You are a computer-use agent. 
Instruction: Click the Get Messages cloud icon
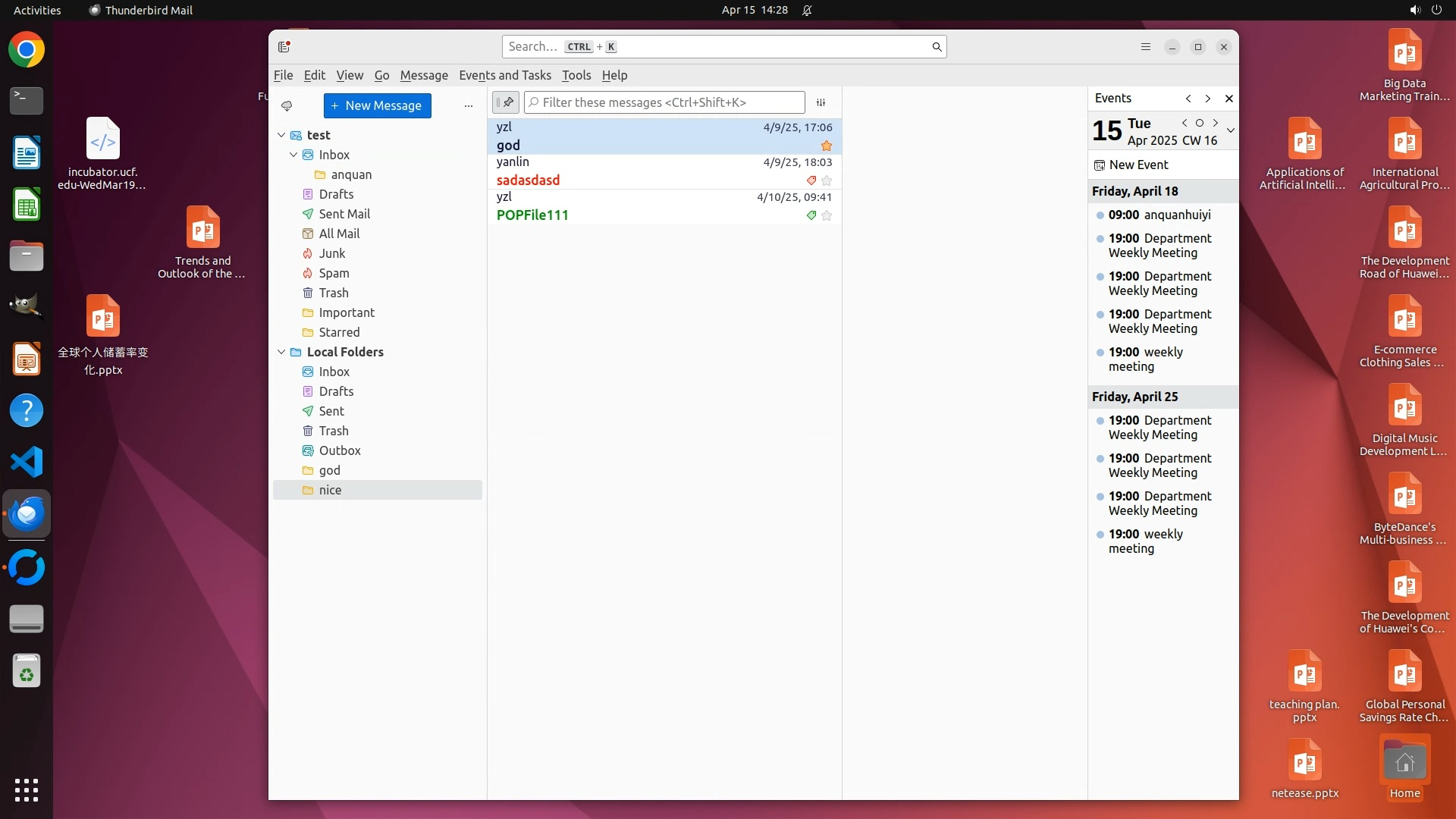coord(287,106)
